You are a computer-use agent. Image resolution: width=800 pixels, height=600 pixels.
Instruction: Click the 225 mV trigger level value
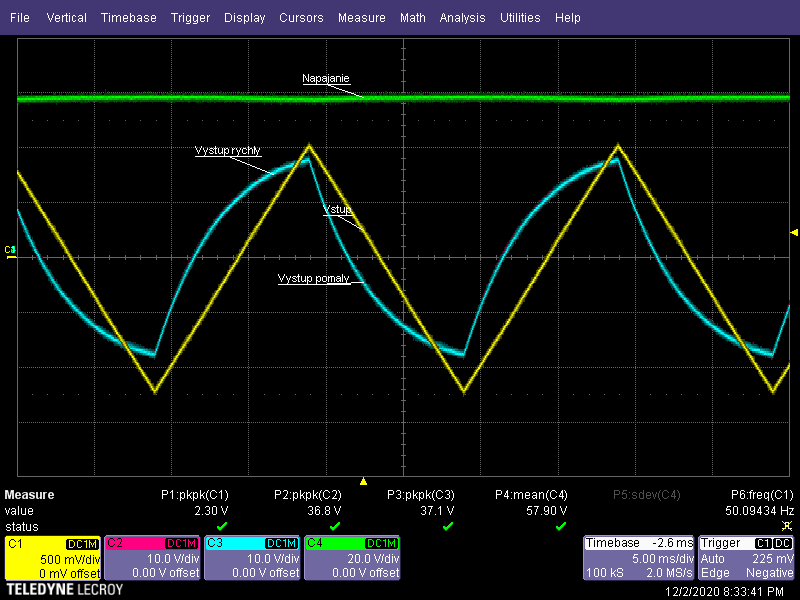point(772,559)
